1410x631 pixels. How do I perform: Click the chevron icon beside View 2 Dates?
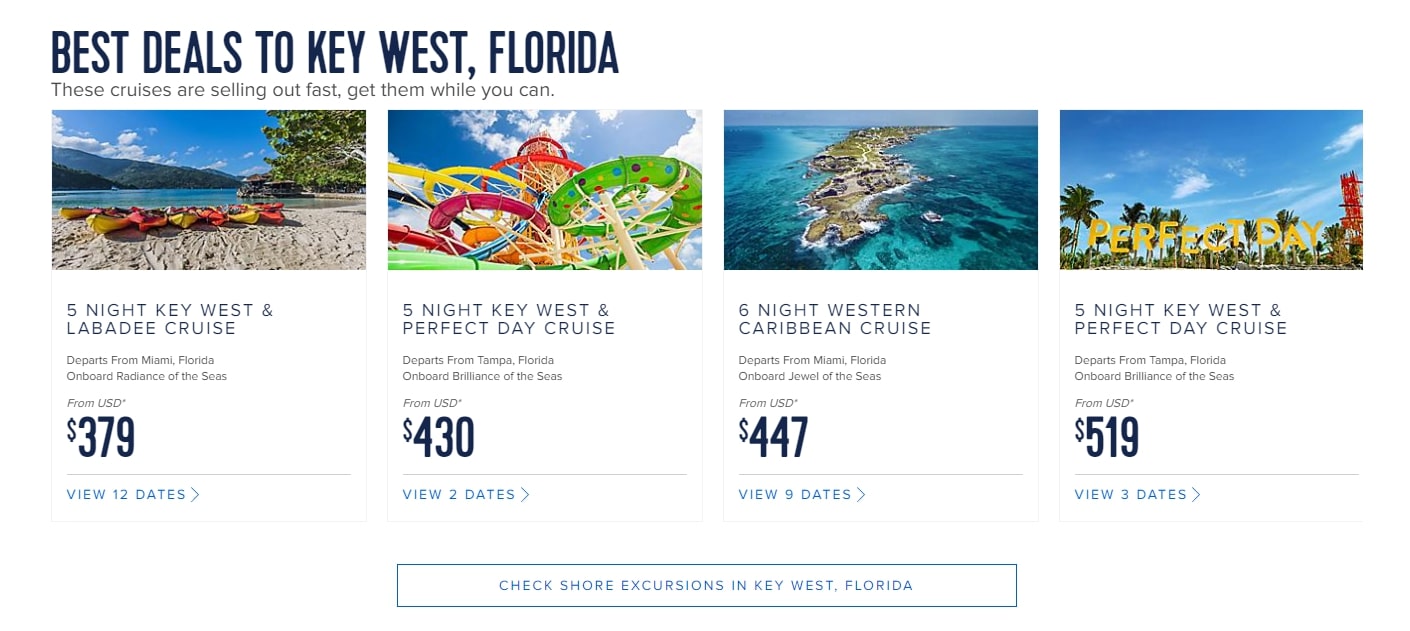(525, 494)
